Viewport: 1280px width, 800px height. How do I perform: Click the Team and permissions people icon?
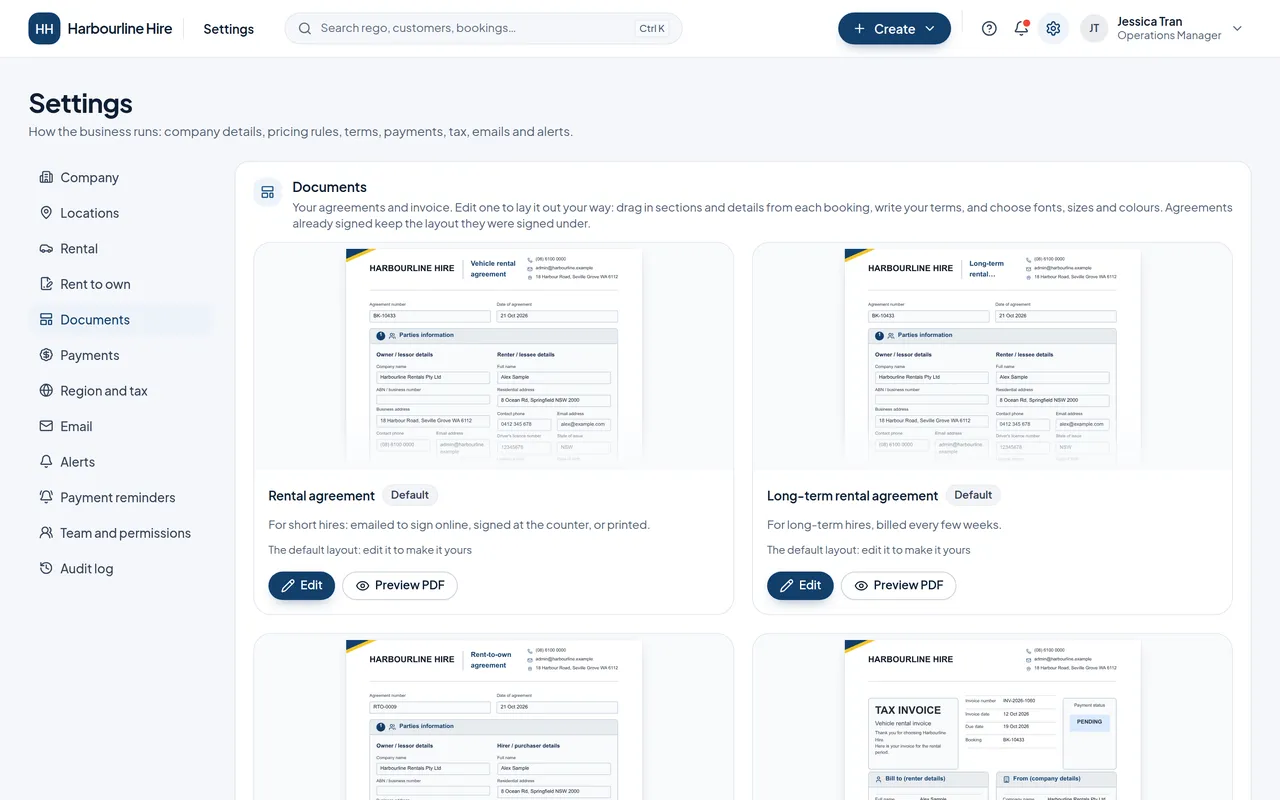(46, 533)
